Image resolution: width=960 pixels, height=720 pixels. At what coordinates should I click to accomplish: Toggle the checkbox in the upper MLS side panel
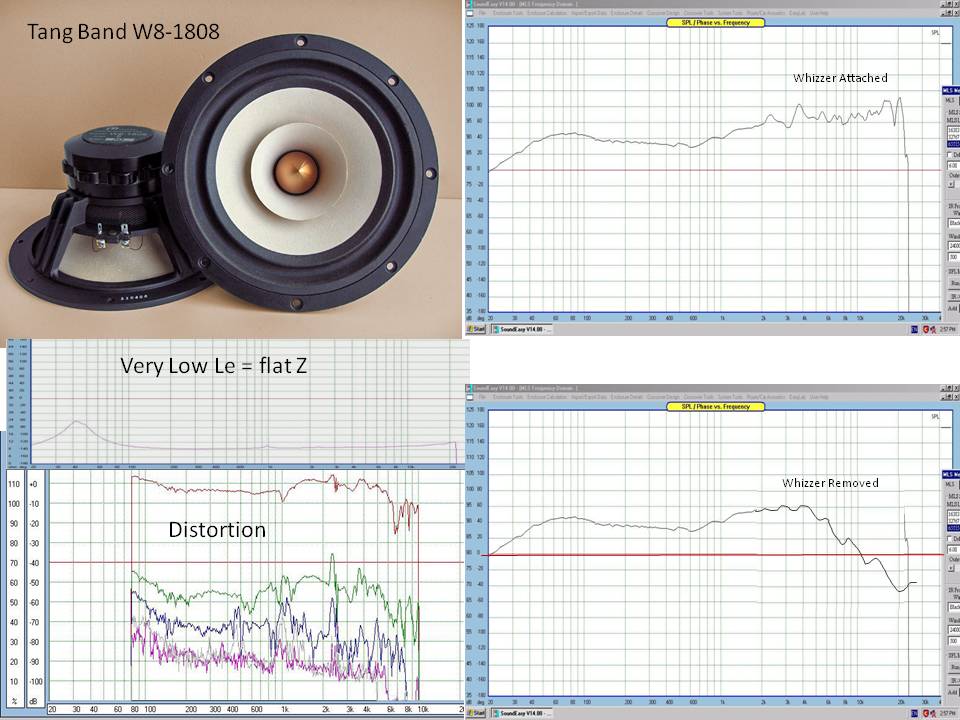click(x=950, y=155)
